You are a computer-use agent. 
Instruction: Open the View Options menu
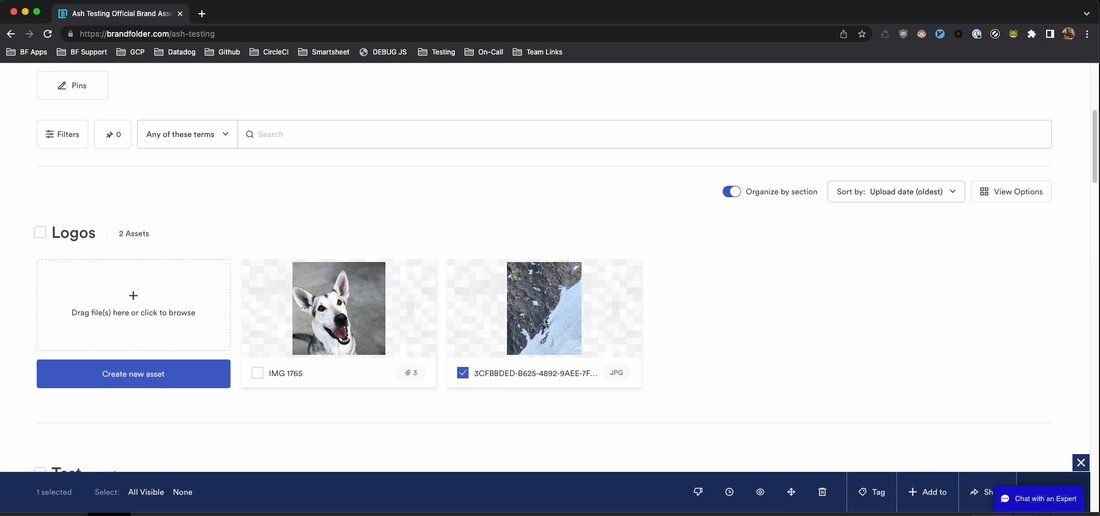(x=1011, y=191)
